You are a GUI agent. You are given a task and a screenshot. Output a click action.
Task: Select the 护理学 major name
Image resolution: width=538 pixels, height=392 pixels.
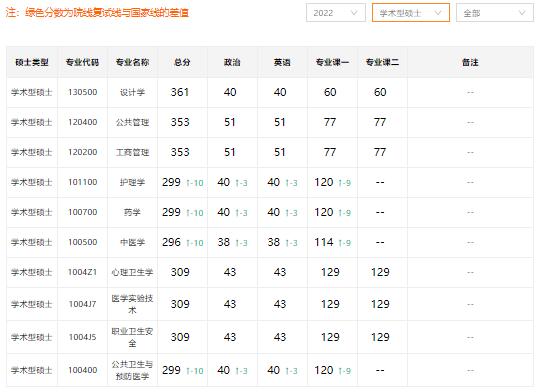[x=132, y=182]
